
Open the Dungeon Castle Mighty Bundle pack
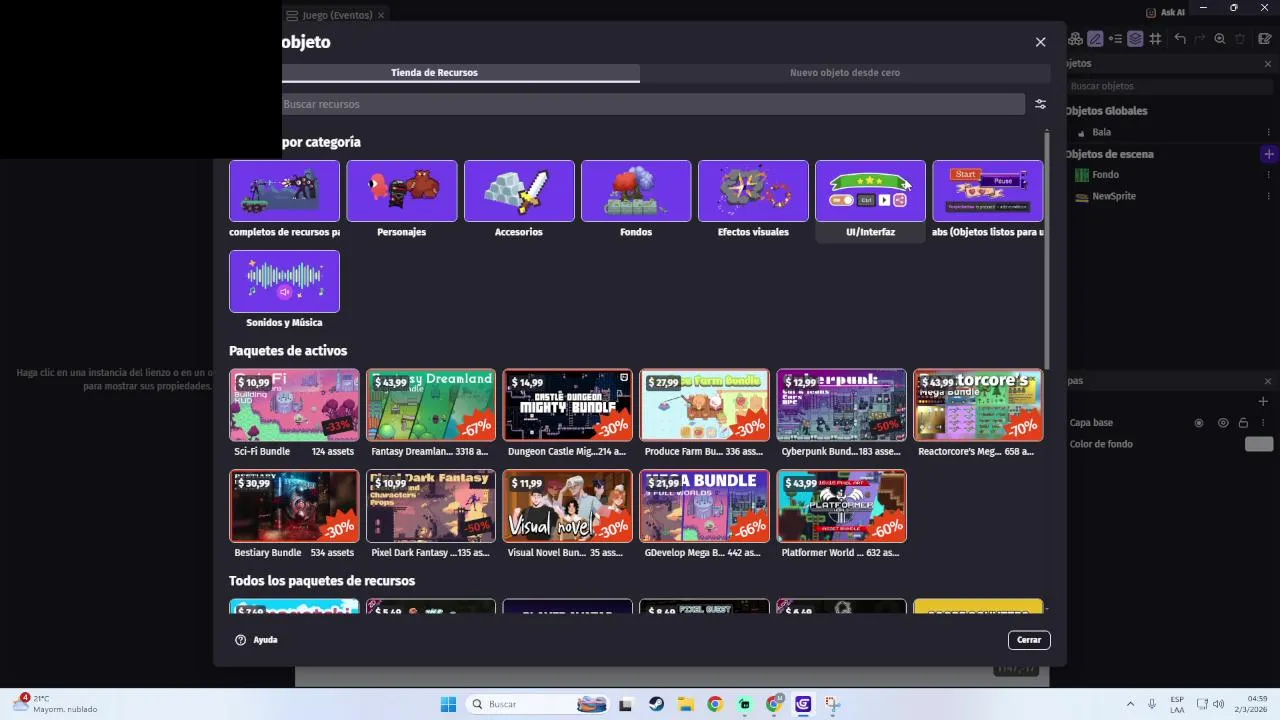click(x=567, y=414)
